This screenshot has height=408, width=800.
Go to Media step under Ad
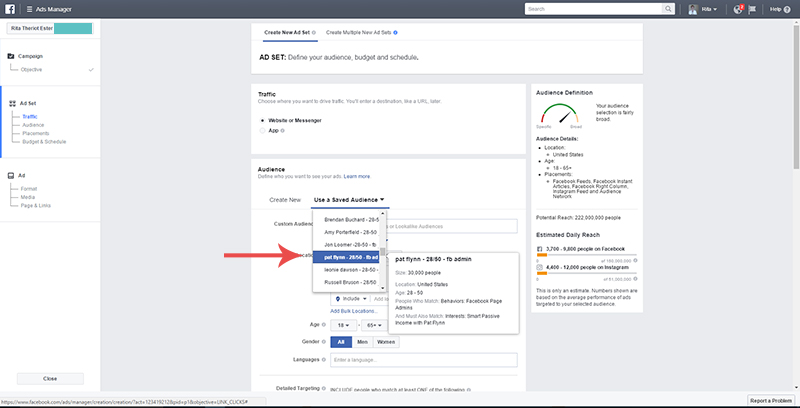pyautogui.click(x=28, y=197)
